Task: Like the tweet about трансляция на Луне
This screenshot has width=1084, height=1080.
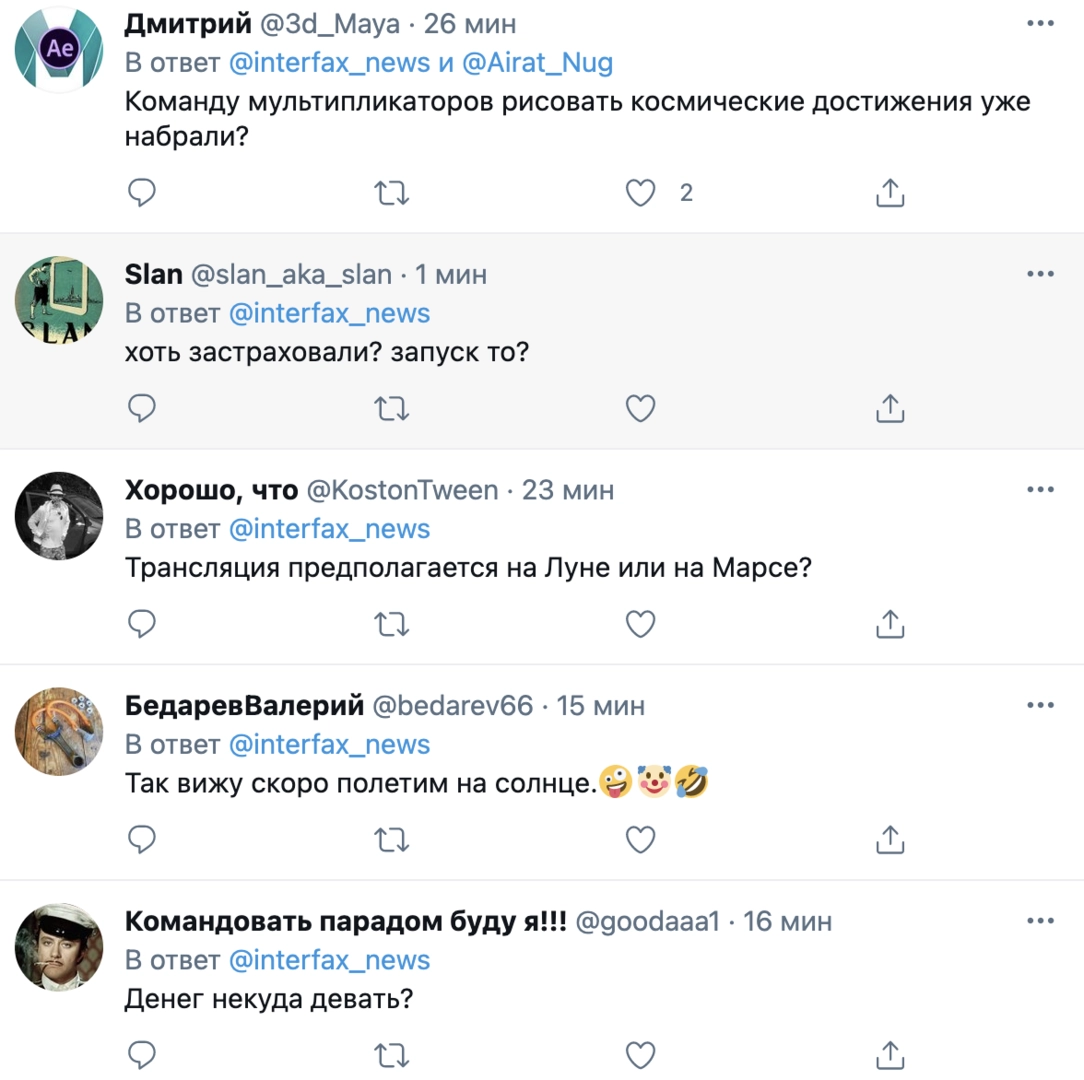Action: coord(640,624)
